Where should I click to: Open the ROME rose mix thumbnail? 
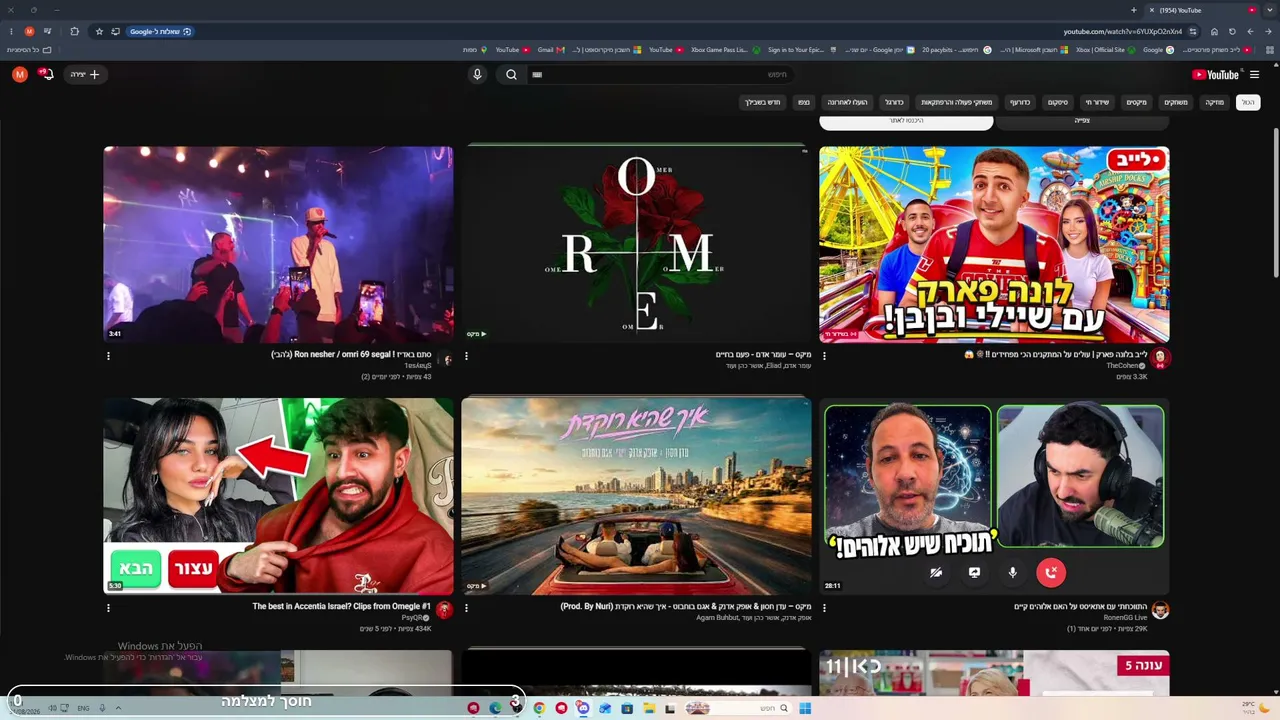point(636,244)
